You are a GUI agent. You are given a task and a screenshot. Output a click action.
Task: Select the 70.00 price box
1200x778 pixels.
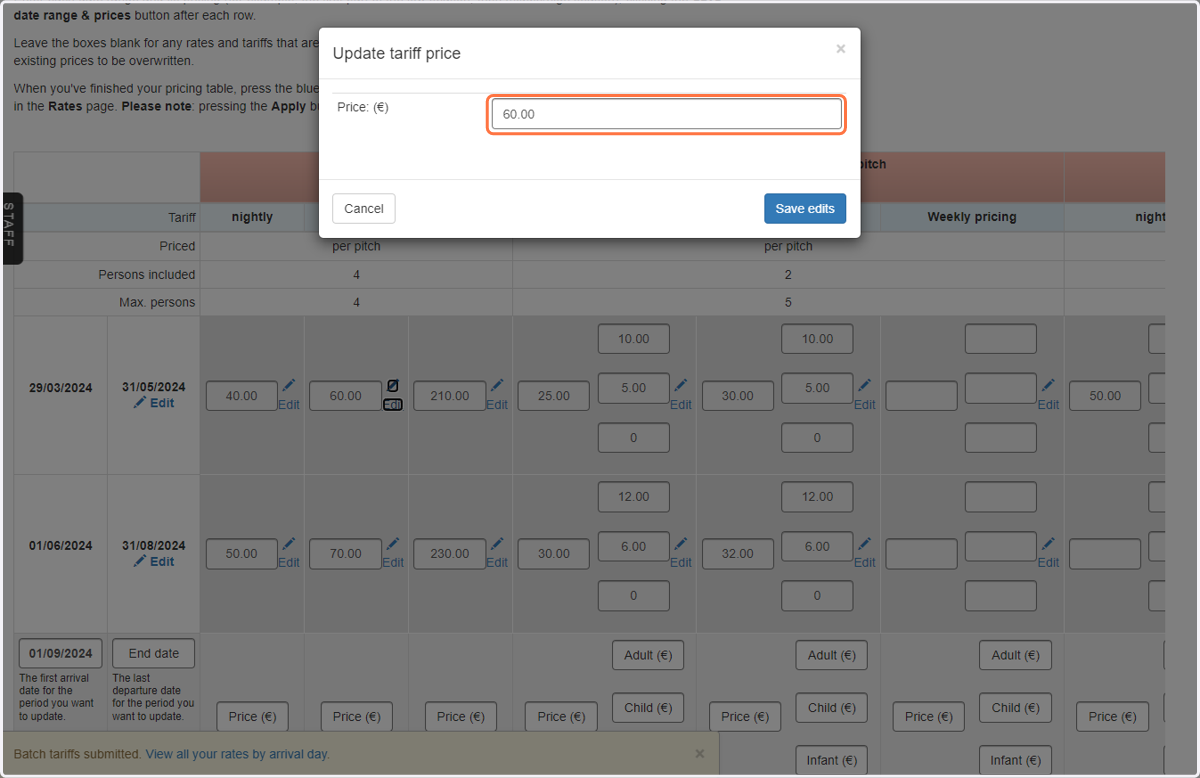coord(346,554)
